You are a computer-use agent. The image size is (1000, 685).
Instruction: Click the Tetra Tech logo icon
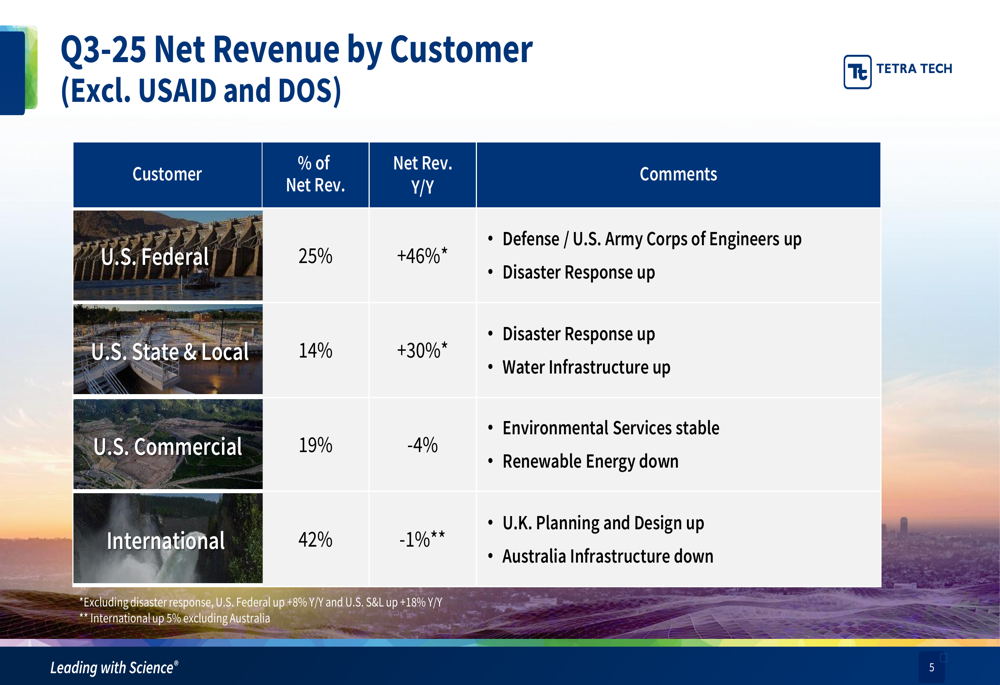coord(858,71)
